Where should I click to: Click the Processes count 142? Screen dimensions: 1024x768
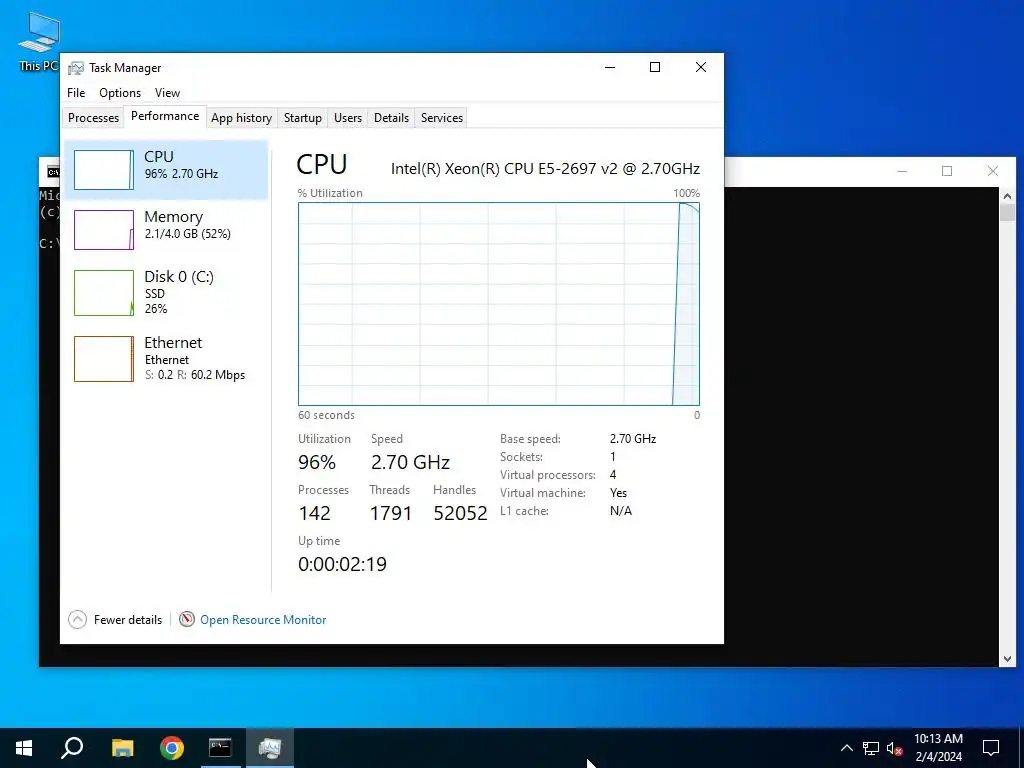click(314, 513)
